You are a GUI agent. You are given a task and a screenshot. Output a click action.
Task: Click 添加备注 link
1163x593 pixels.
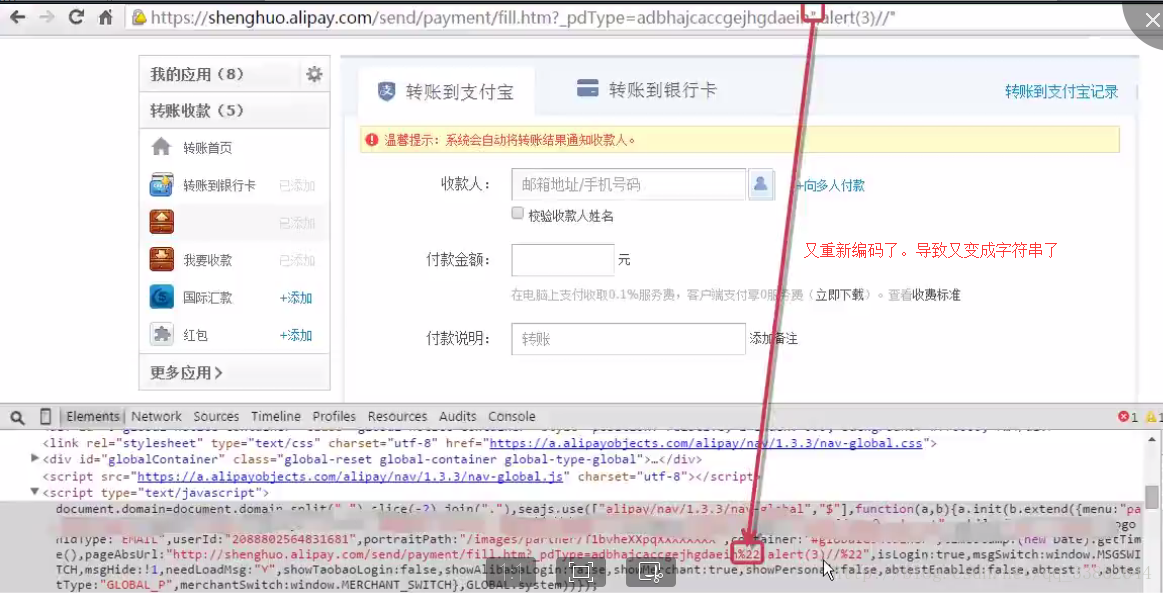click(774, 339)
